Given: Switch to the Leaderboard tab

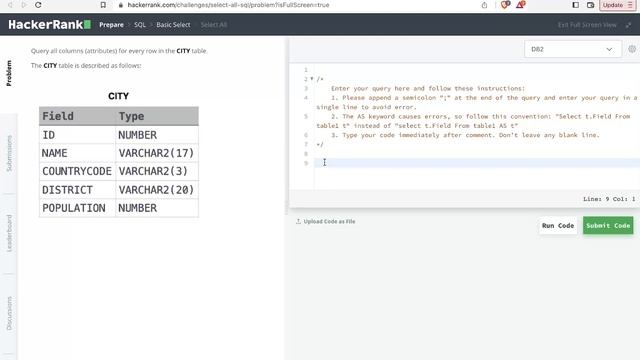Looking at the screenshot, I should (9, 233).
